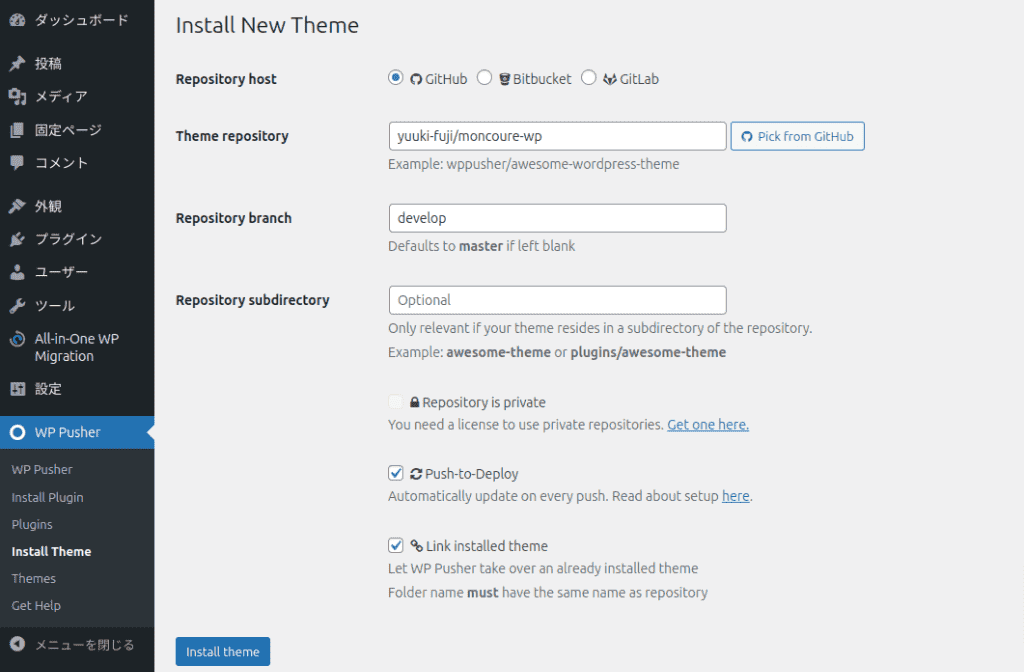
Task: Click the tools wrench icon
Action: [x=17, y=306]
